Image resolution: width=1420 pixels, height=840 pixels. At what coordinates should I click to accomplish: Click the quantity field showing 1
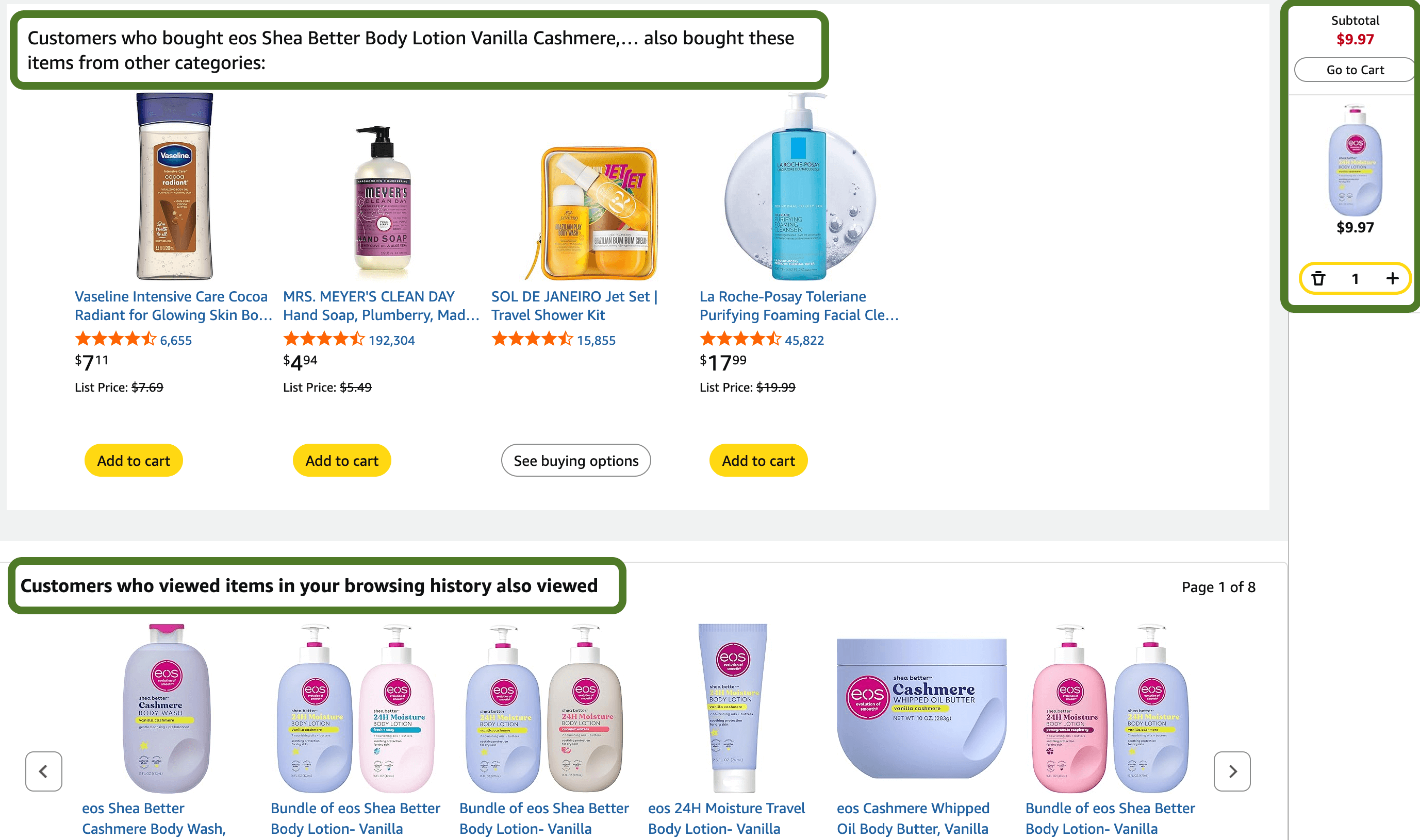coord(1355,278)
